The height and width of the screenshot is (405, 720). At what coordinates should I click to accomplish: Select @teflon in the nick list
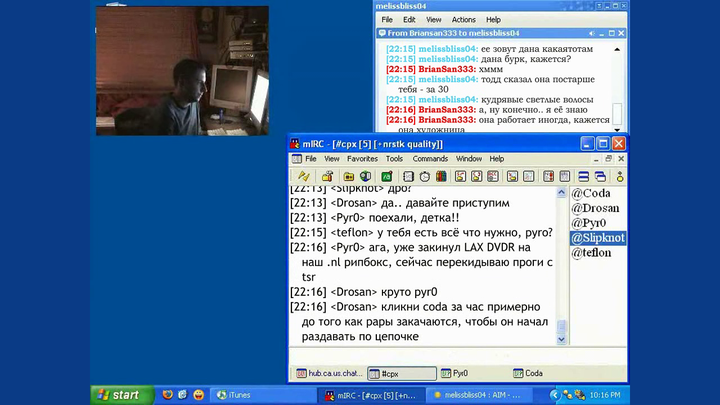[x=591, y=253]
